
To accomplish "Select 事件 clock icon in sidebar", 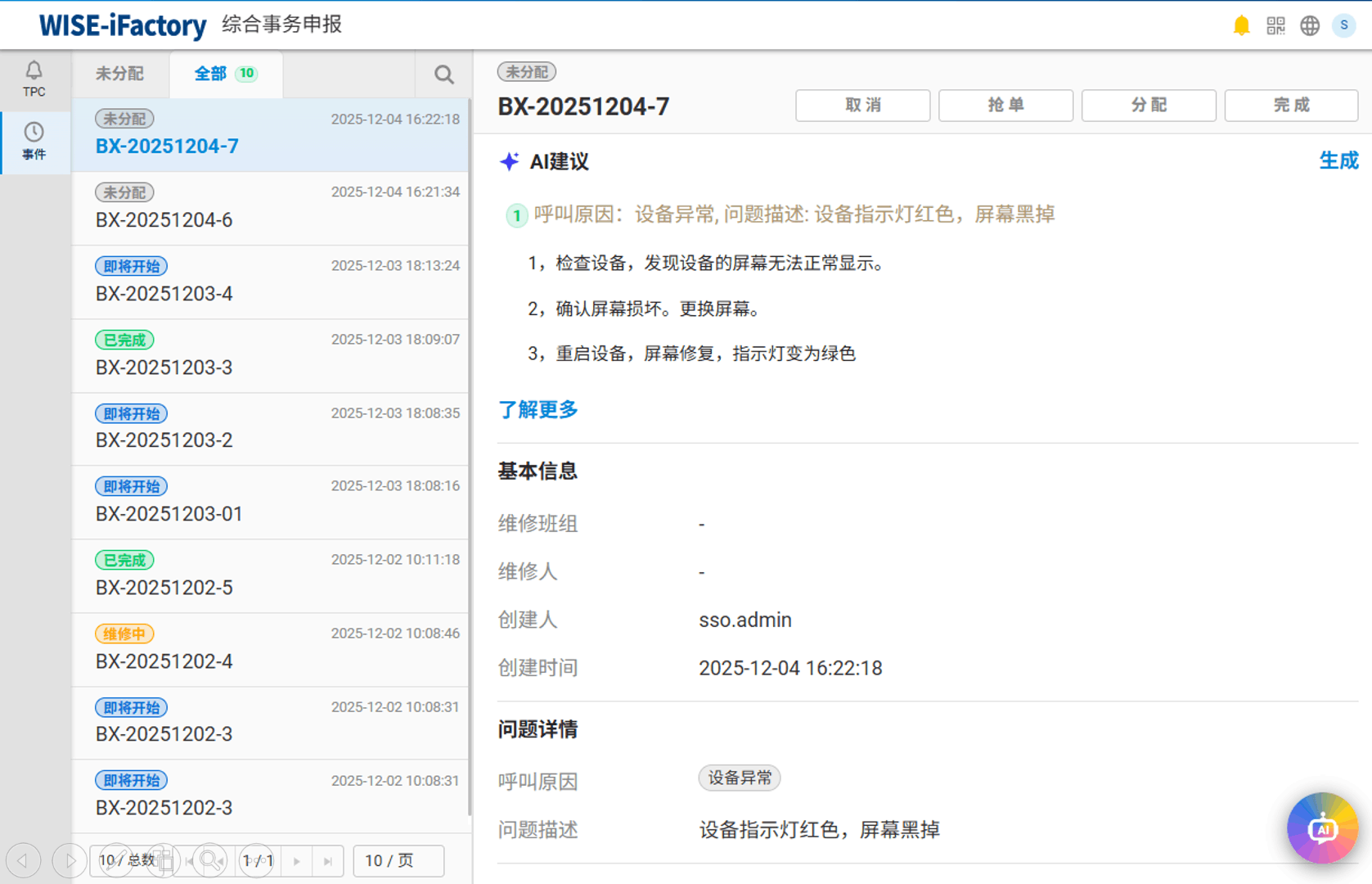I will point(34,142).
